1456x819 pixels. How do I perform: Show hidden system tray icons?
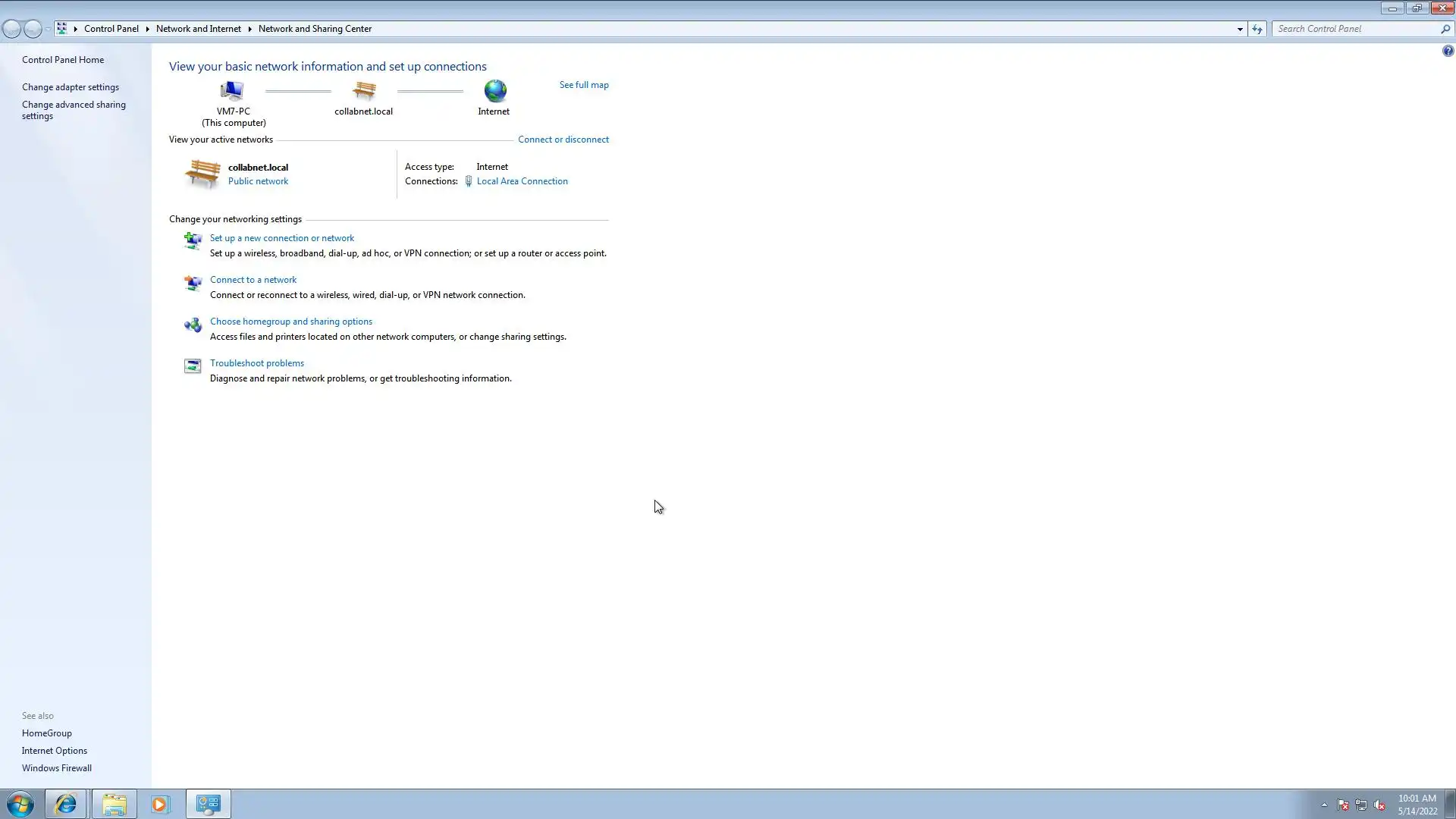tap(1324, 805)
